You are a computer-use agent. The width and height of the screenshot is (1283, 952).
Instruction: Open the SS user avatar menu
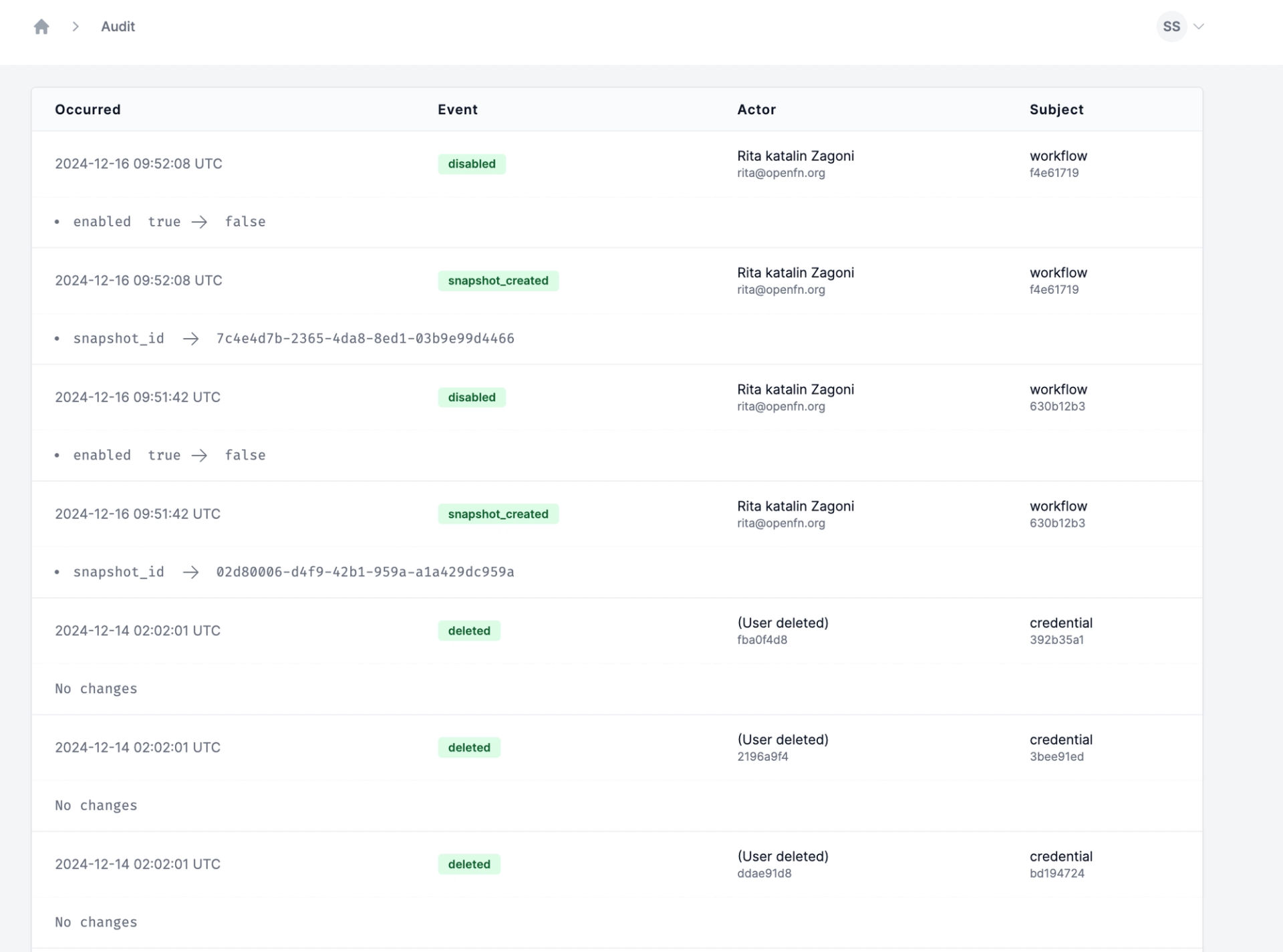[x=1171, y=27]
